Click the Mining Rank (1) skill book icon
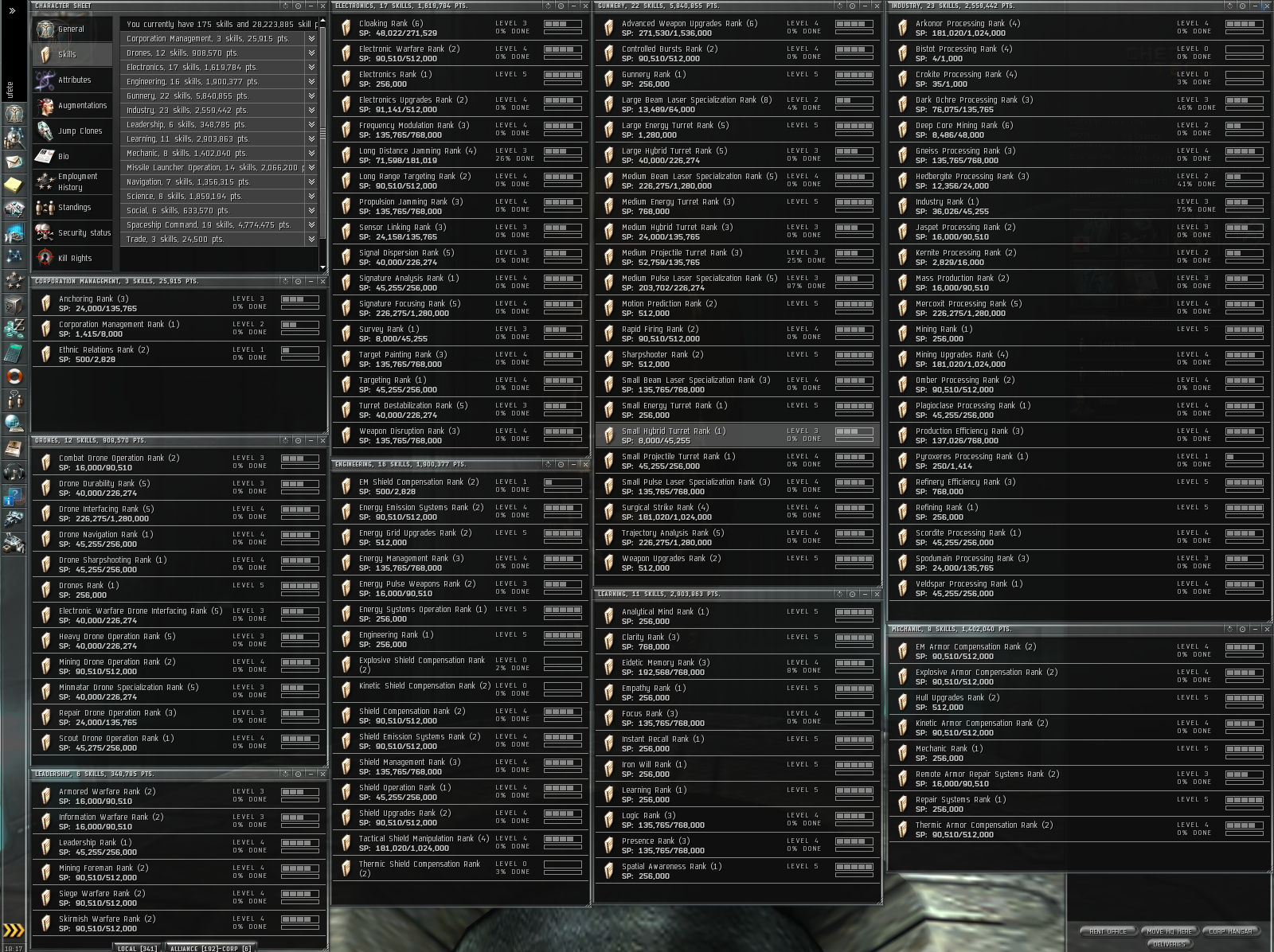This screenshot has height=952, width=1274. (902, 334)
